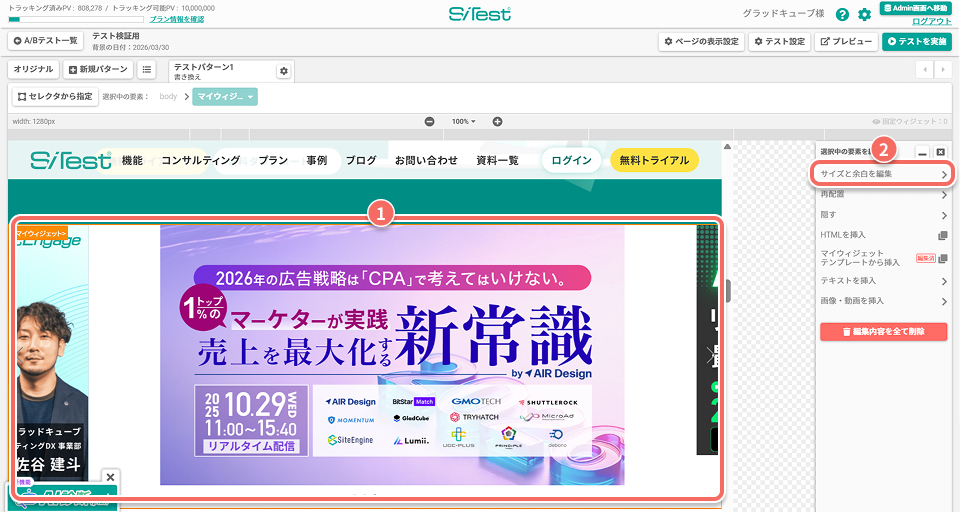Open ページの表示設定 button
This screenshot has width=961, height=512.
point(701,41)
